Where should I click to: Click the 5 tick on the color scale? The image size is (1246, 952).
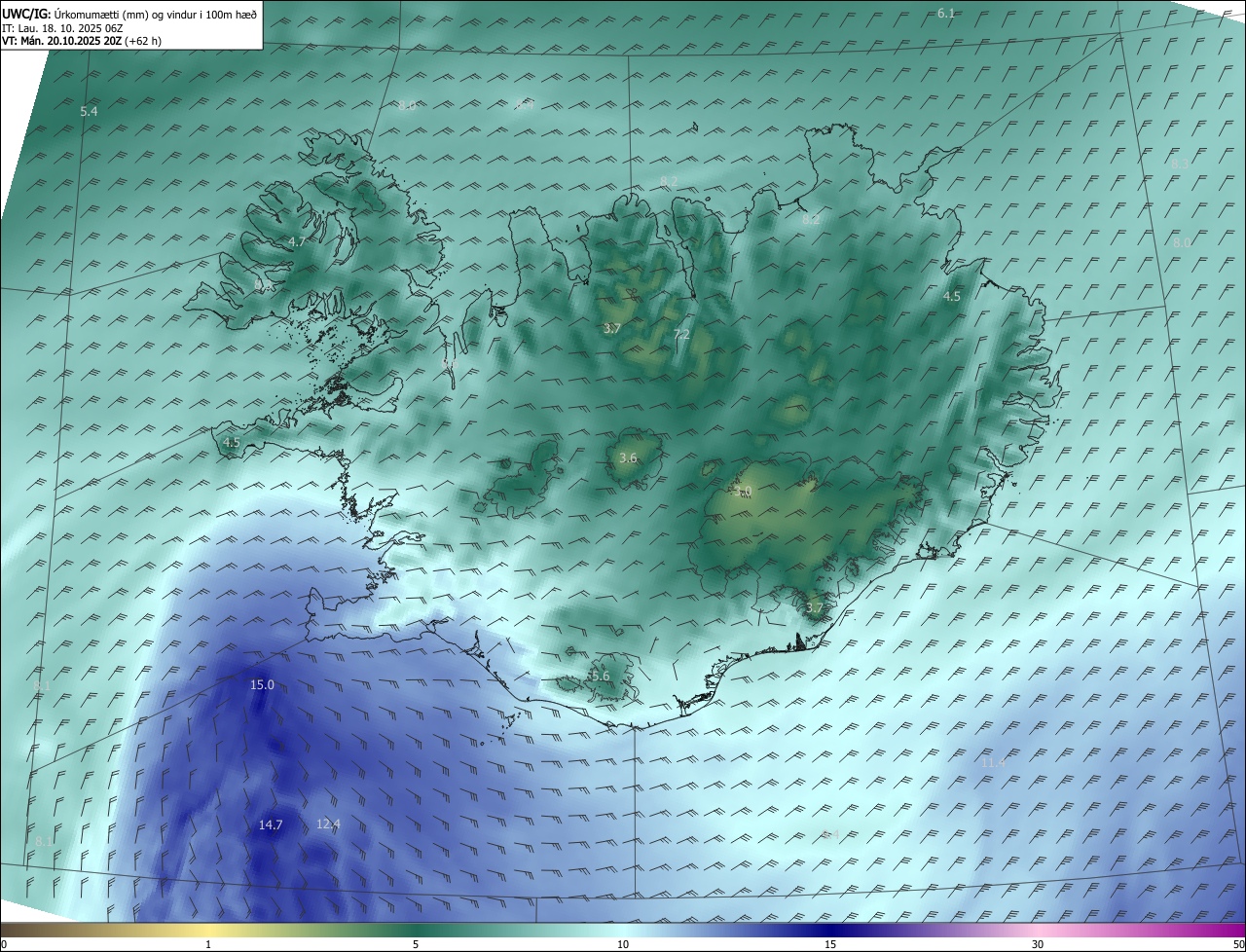pyautogui.click(x=416, y=944)
